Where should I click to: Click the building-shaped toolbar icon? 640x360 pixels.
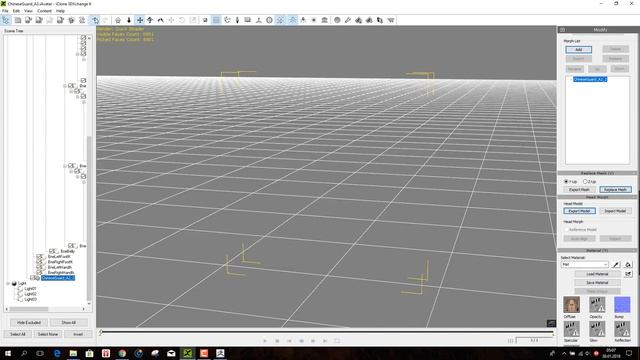click(x=324, y=20)
